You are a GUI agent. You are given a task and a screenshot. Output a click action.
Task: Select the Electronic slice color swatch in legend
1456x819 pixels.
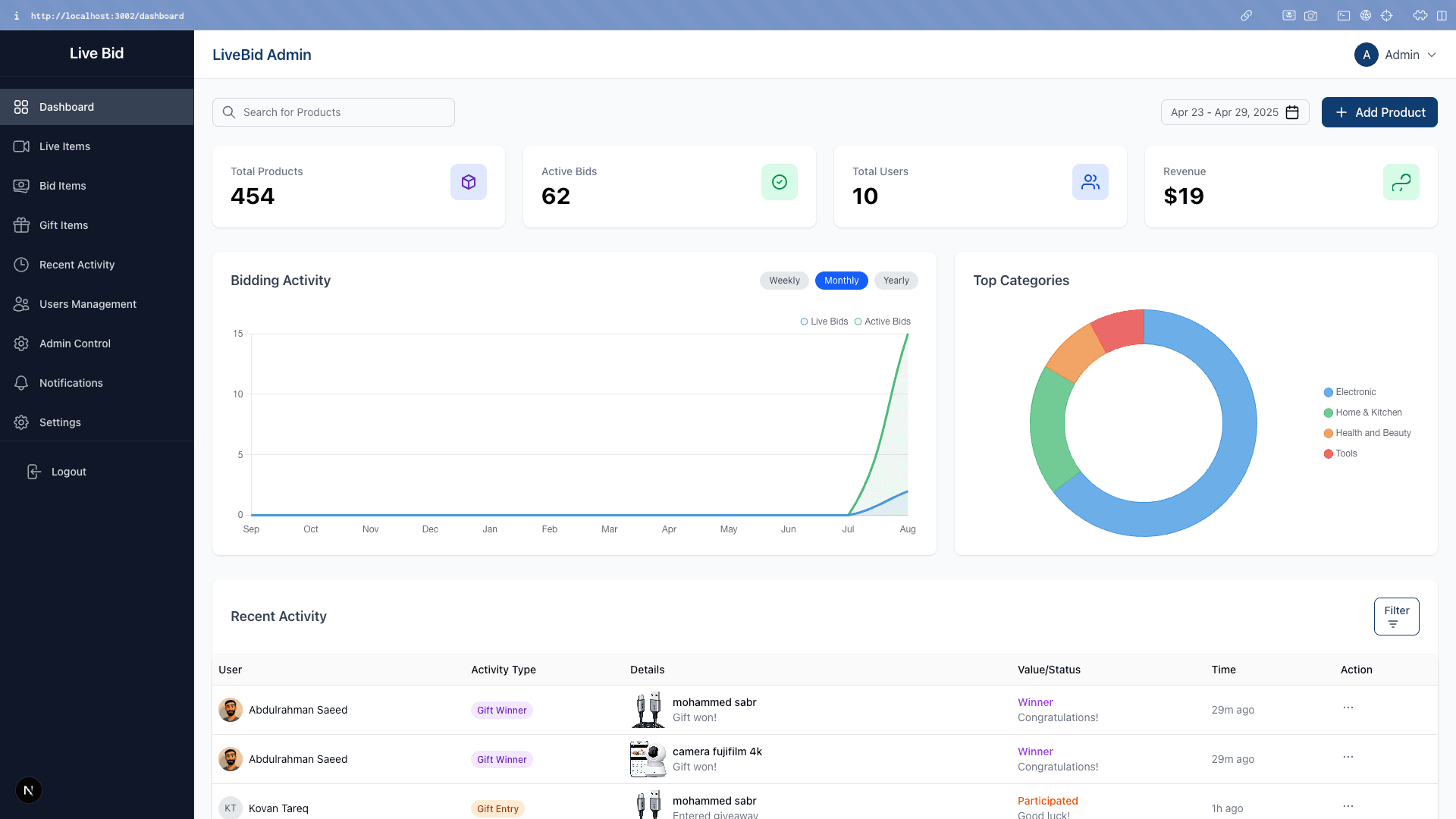[x=1328, y=392]
